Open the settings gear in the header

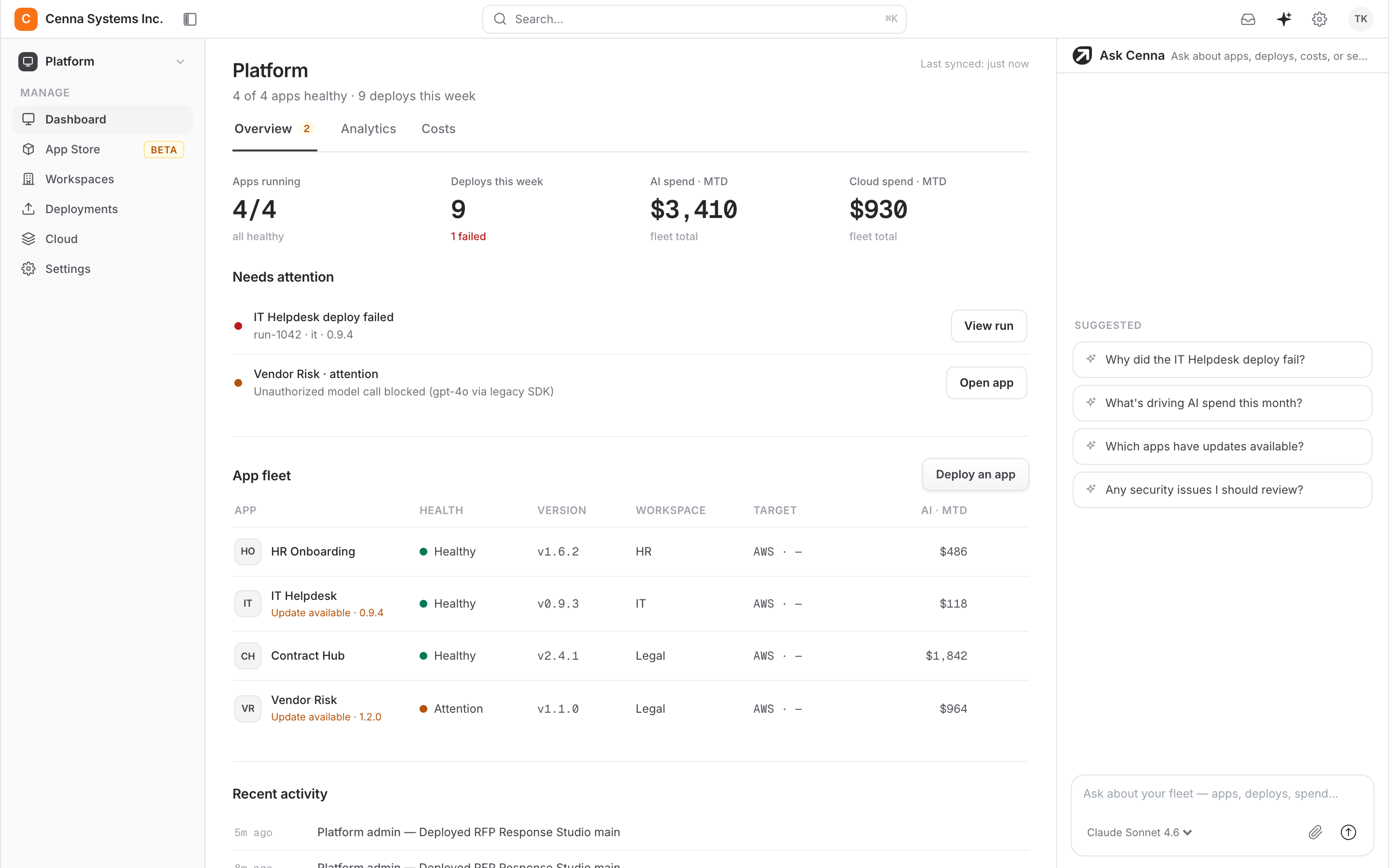pyautogui.click(x=1320, y=19)
